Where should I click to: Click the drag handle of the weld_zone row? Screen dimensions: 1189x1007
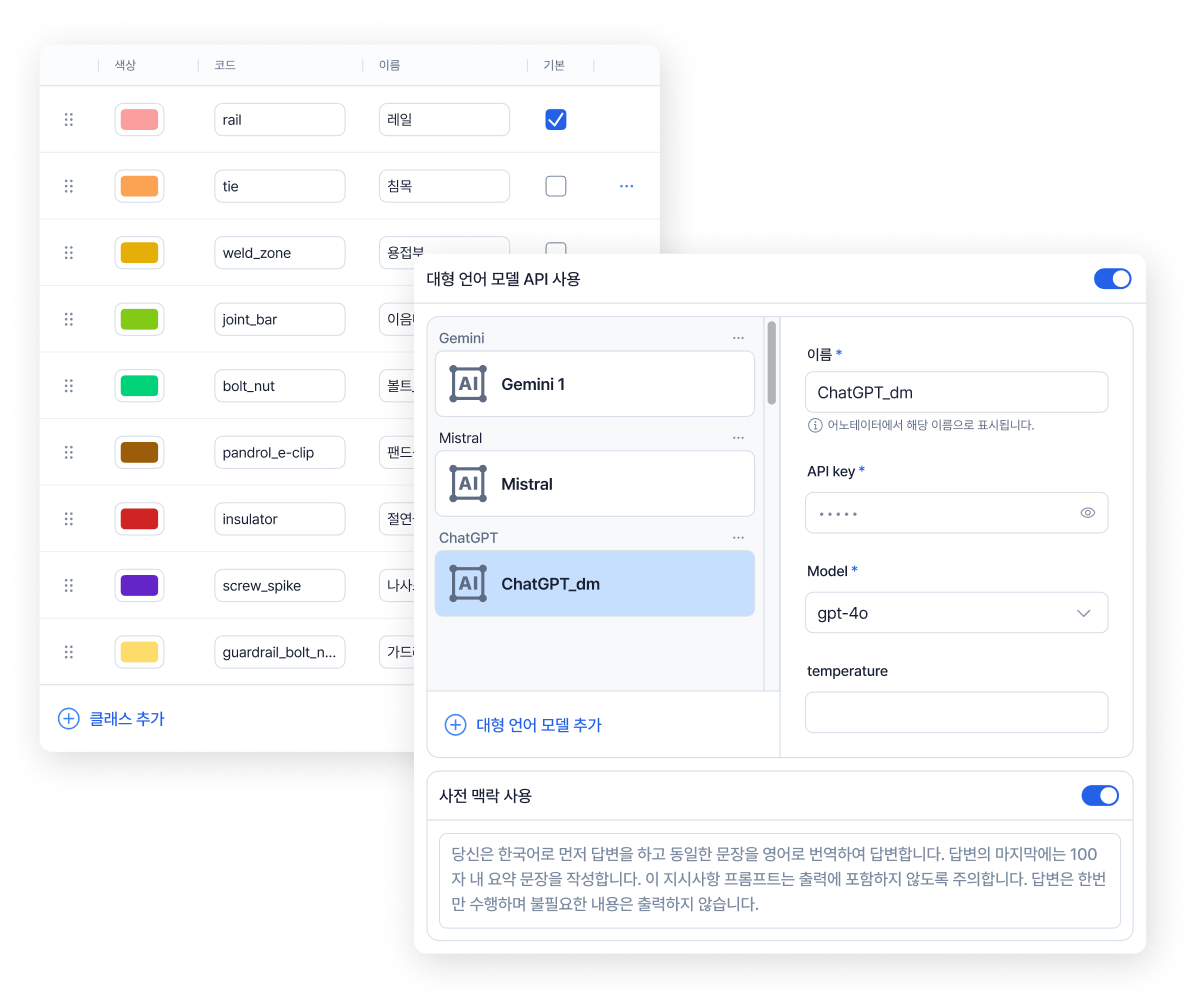click(69, 253)
